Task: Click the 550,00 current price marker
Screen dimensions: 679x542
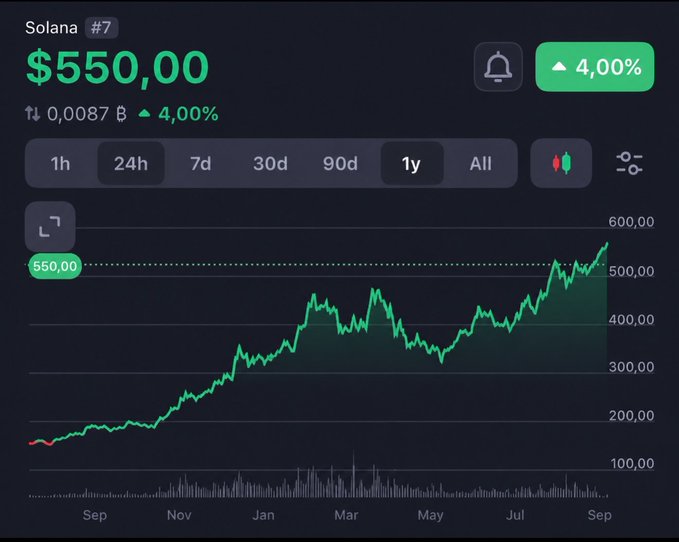Action: coord(55,266)
